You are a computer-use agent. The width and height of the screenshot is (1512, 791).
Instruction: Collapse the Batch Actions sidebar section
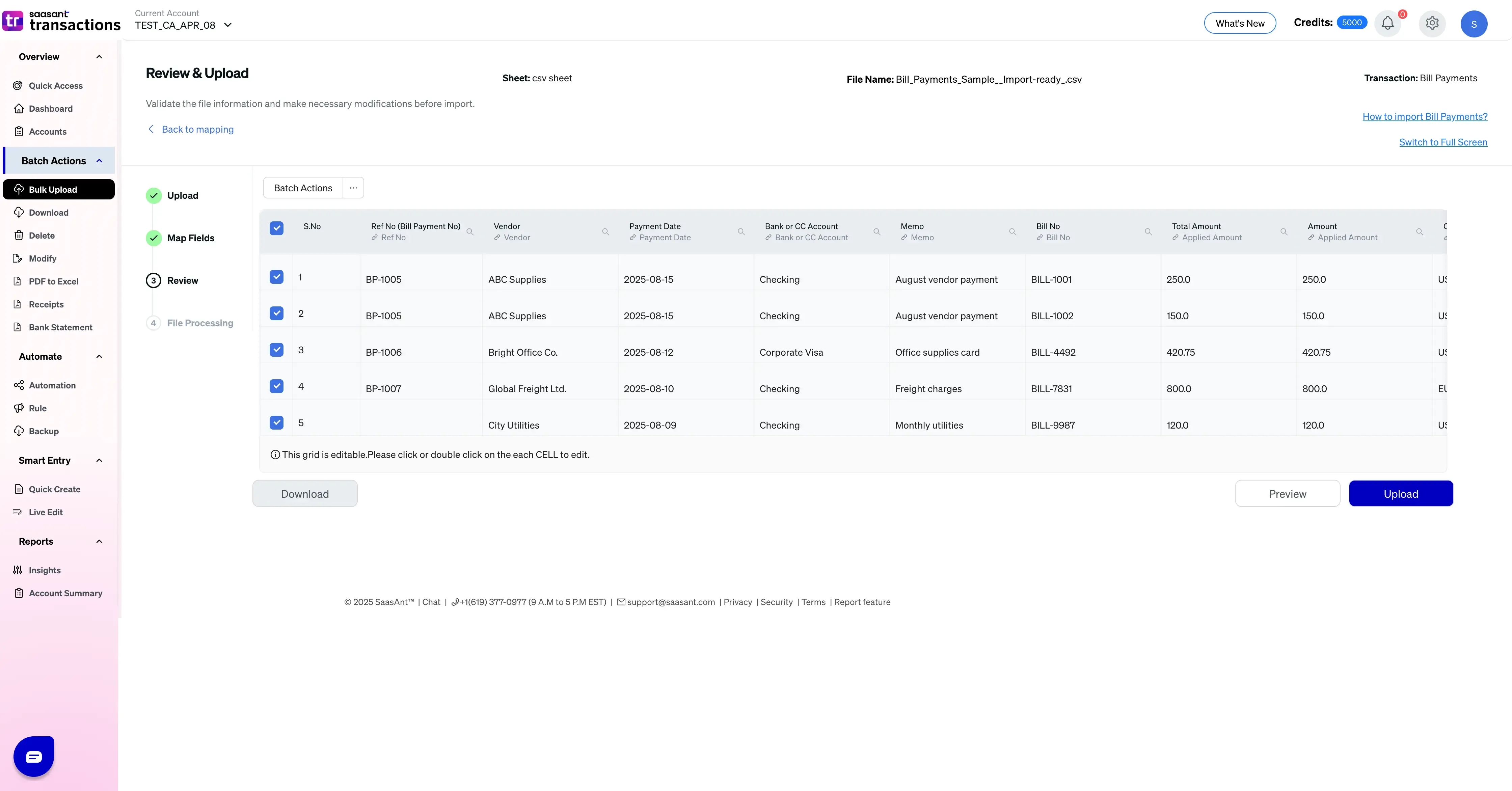[99, 161]
